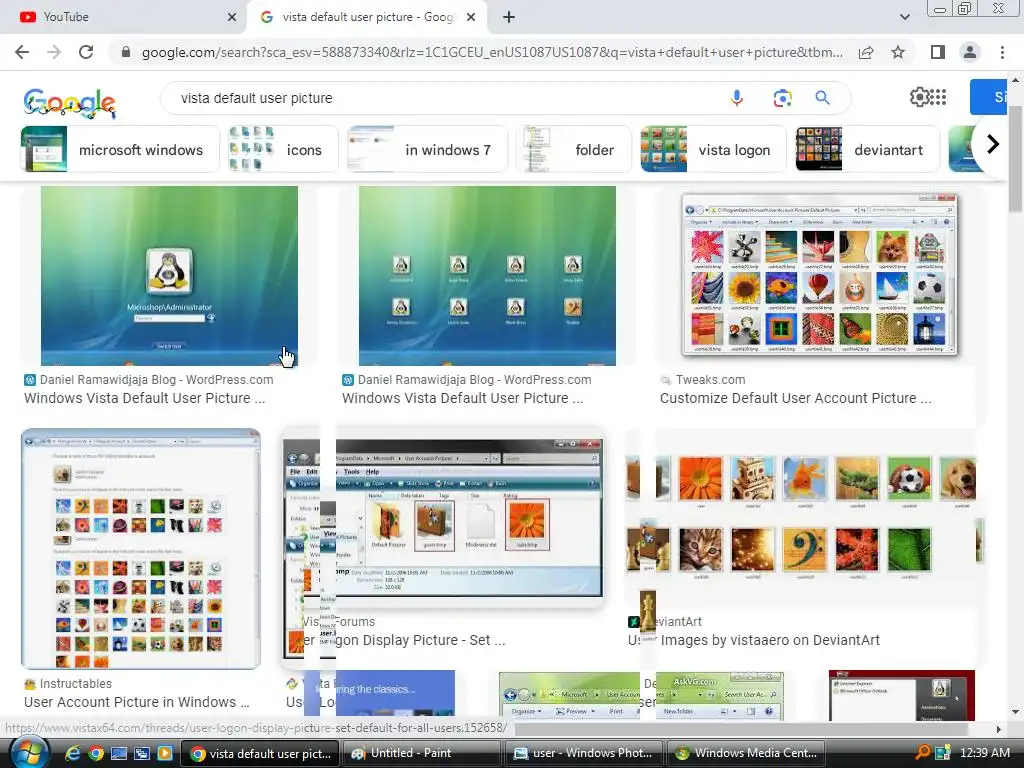Open the Tweaks.com account pictures grid thumbnail
This screenshot has height=768, width=1024.
[x=819, y=274]
